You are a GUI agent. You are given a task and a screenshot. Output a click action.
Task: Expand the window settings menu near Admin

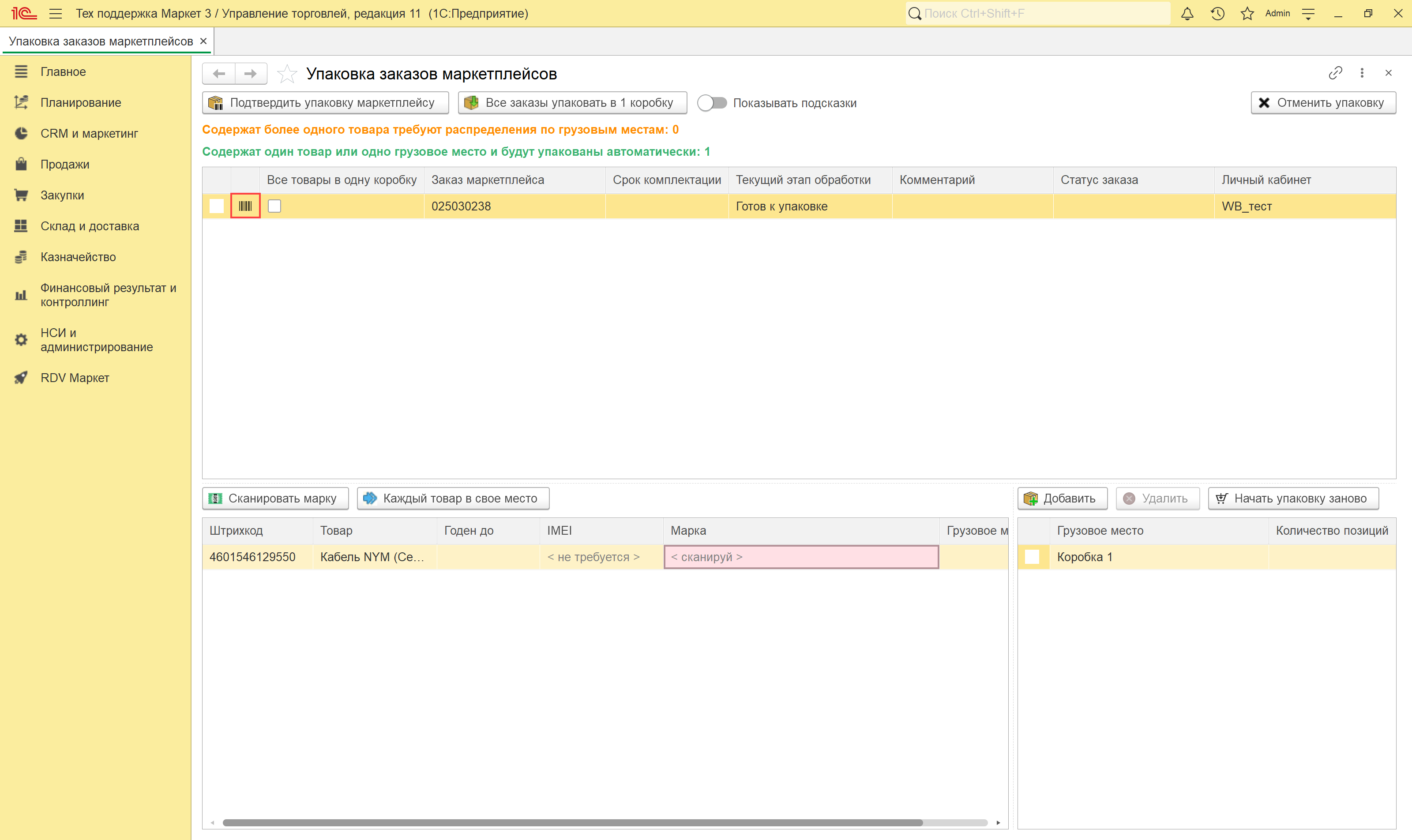[1308, 14]
